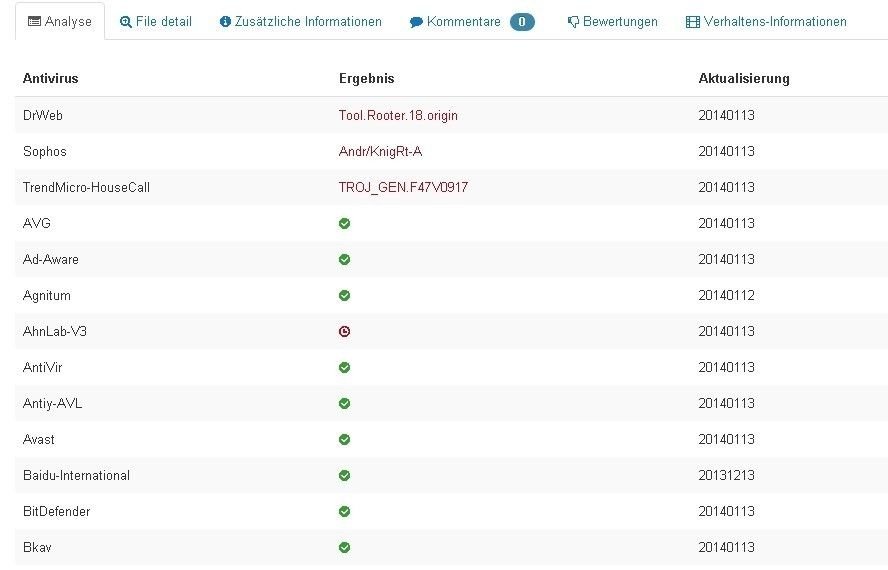Click the Avast antivirus name
This screenshot has width=888, height=570.
pos(39,439)
